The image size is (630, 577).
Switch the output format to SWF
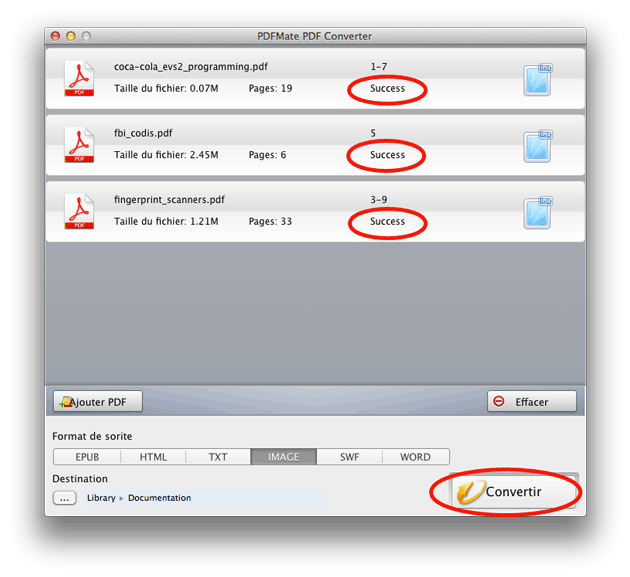(350, 457)
